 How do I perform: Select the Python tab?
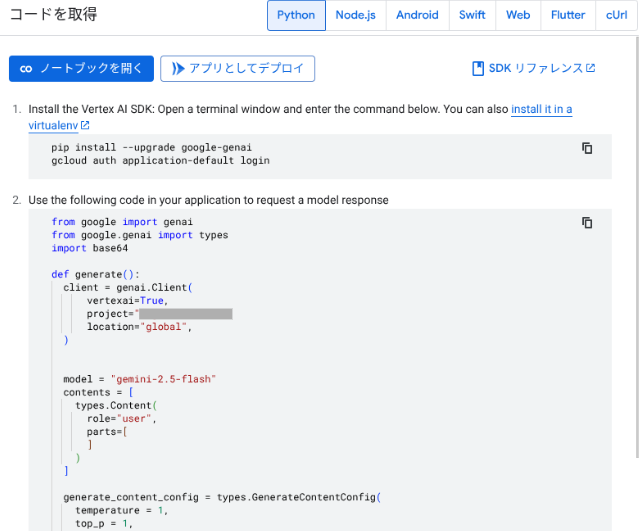(296, 15)
